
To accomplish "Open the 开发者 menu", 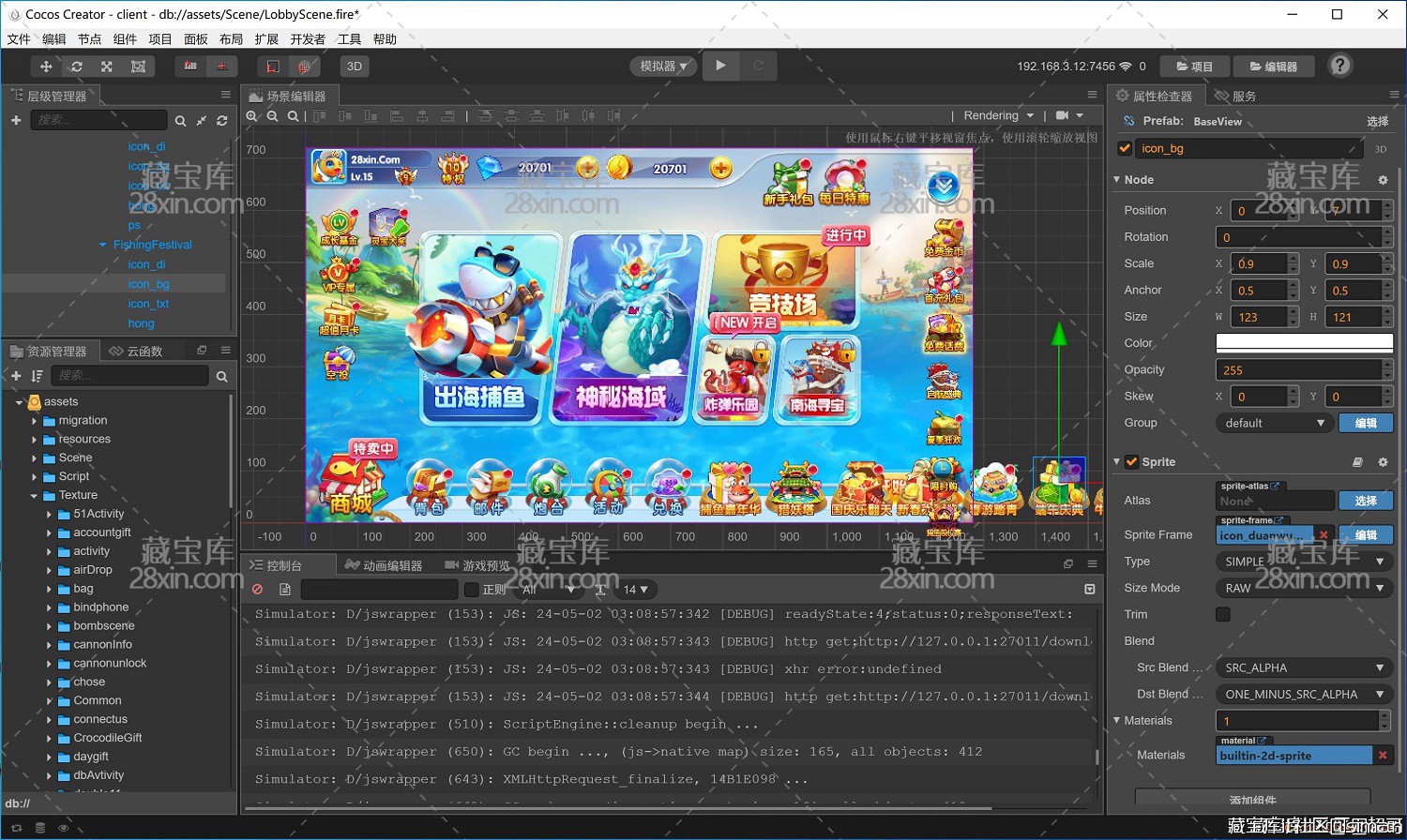I will pyautogui.click(x=308, y=38).
